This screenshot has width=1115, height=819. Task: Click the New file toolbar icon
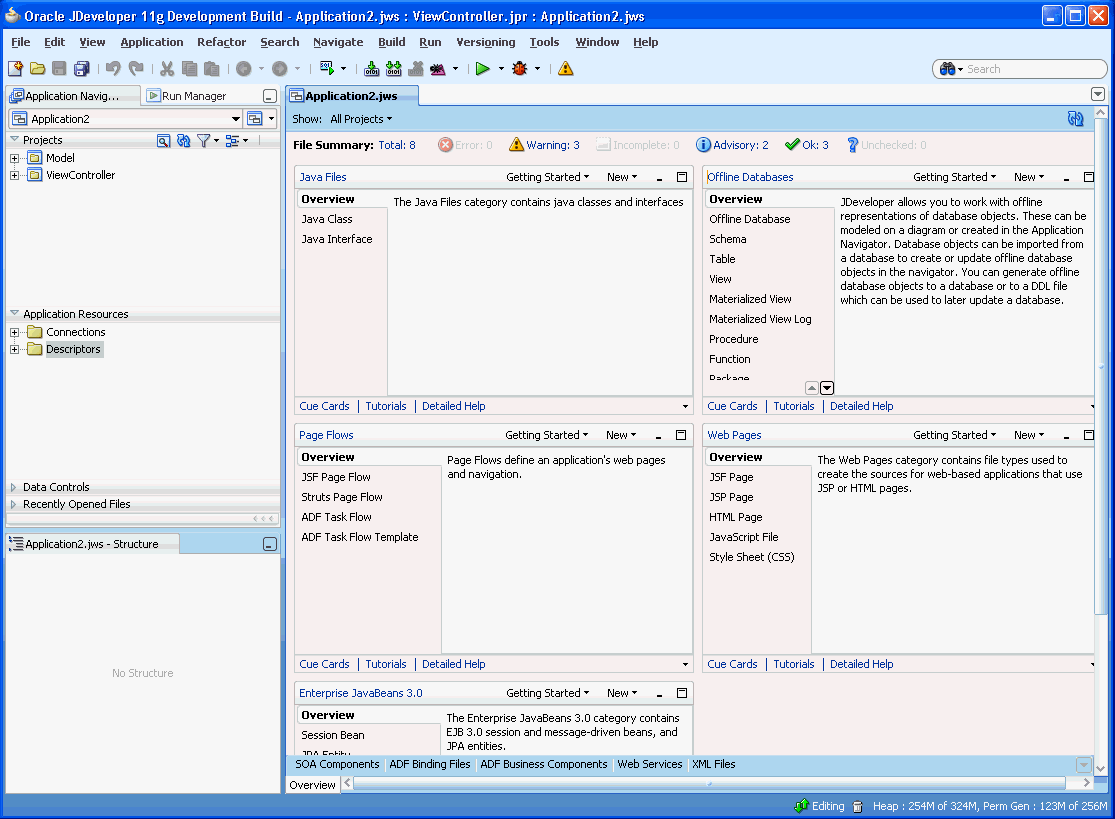(16, 69)
